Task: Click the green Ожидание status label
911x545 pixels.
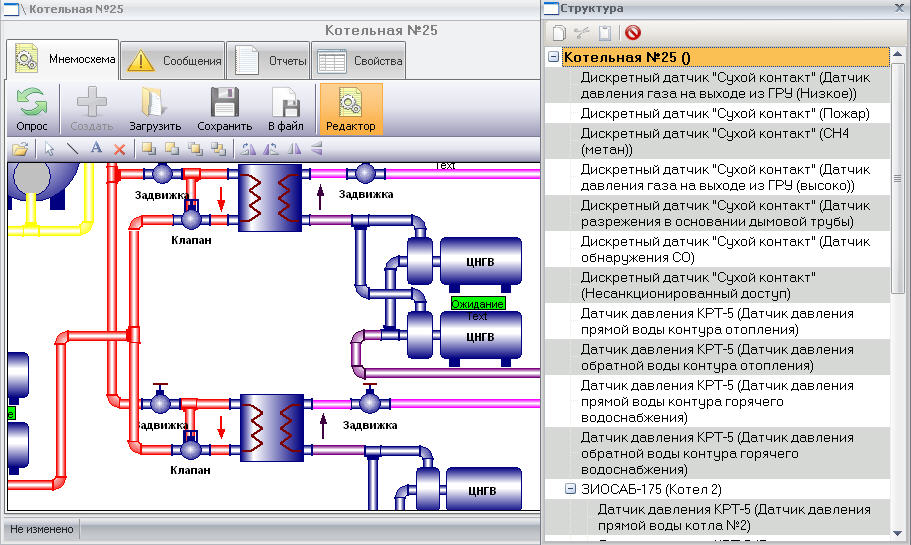Action: coord(478,303)
